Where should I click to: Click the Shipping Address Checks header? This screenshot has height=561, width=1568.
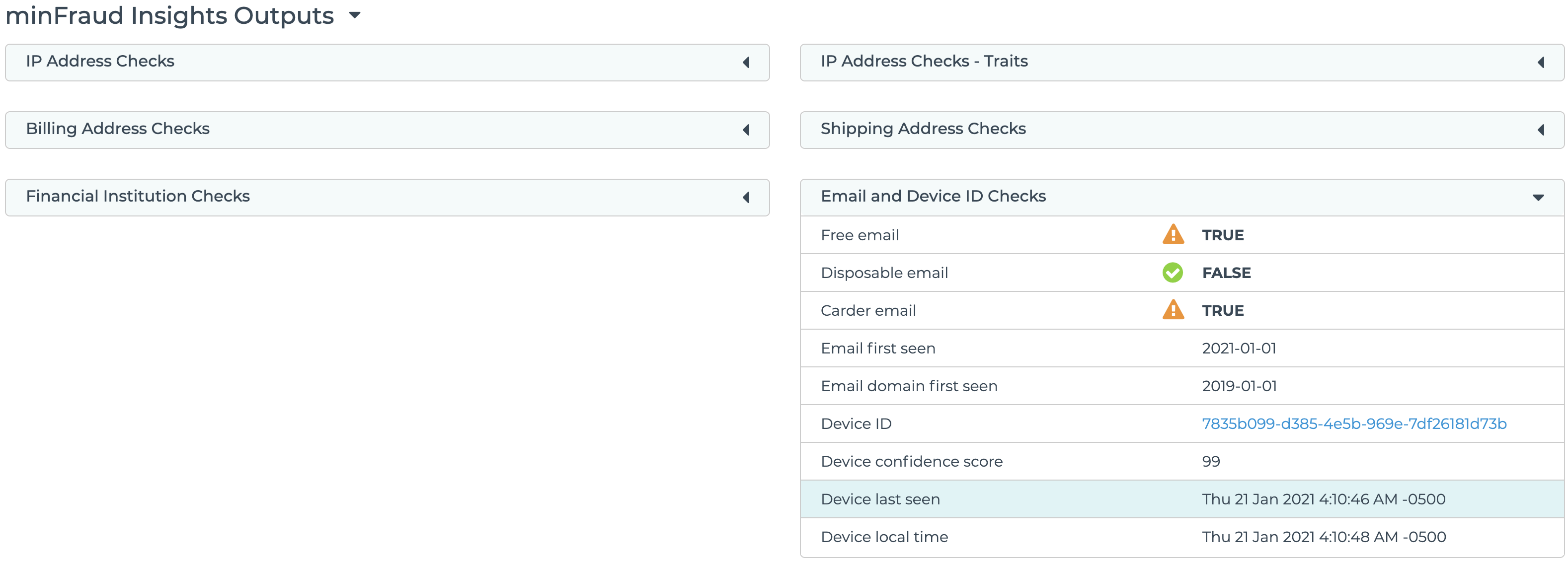[x=923, y=129]
